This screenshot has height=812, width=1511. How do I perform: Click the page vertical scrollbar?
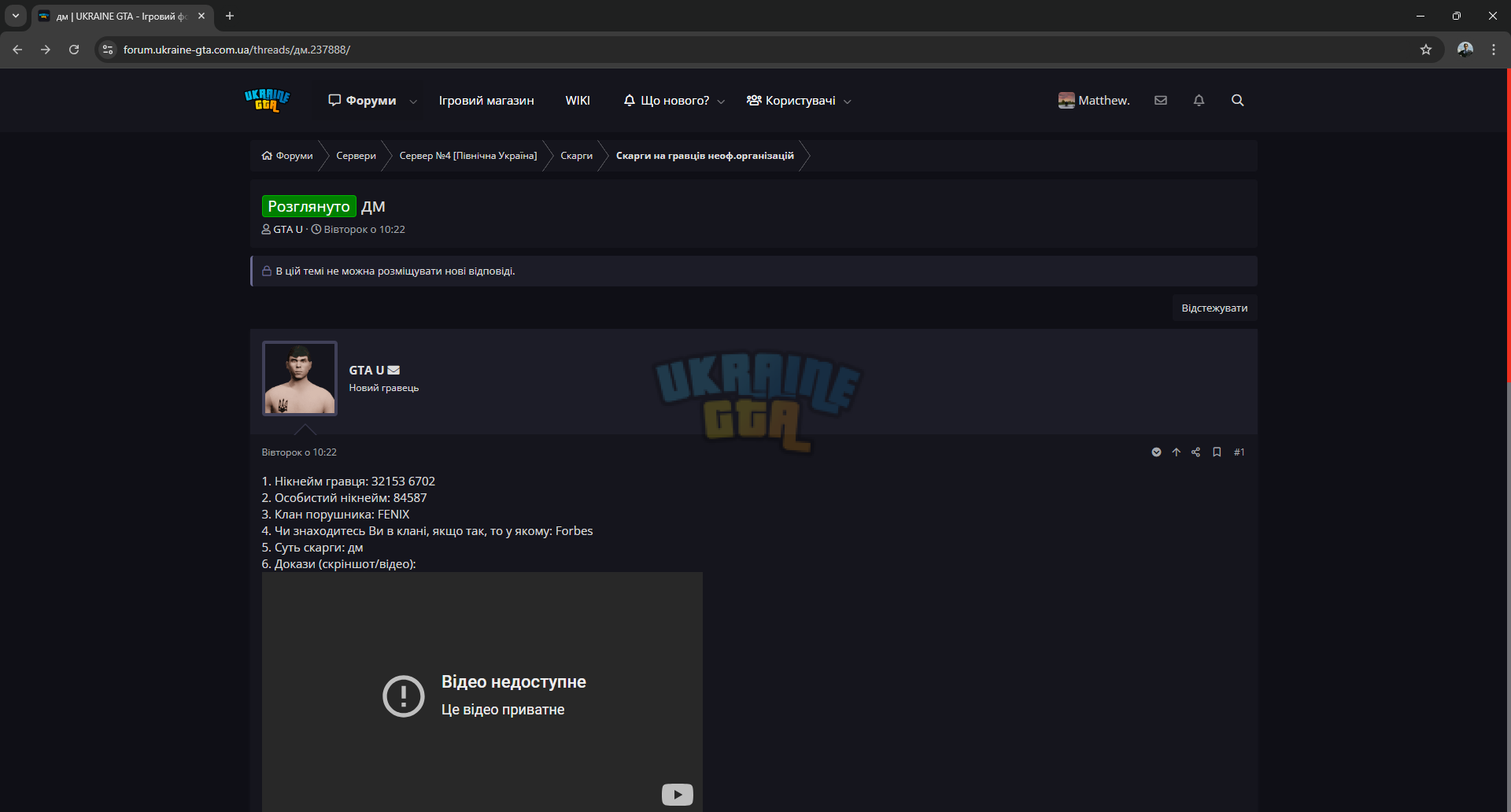click(1508, 226)
